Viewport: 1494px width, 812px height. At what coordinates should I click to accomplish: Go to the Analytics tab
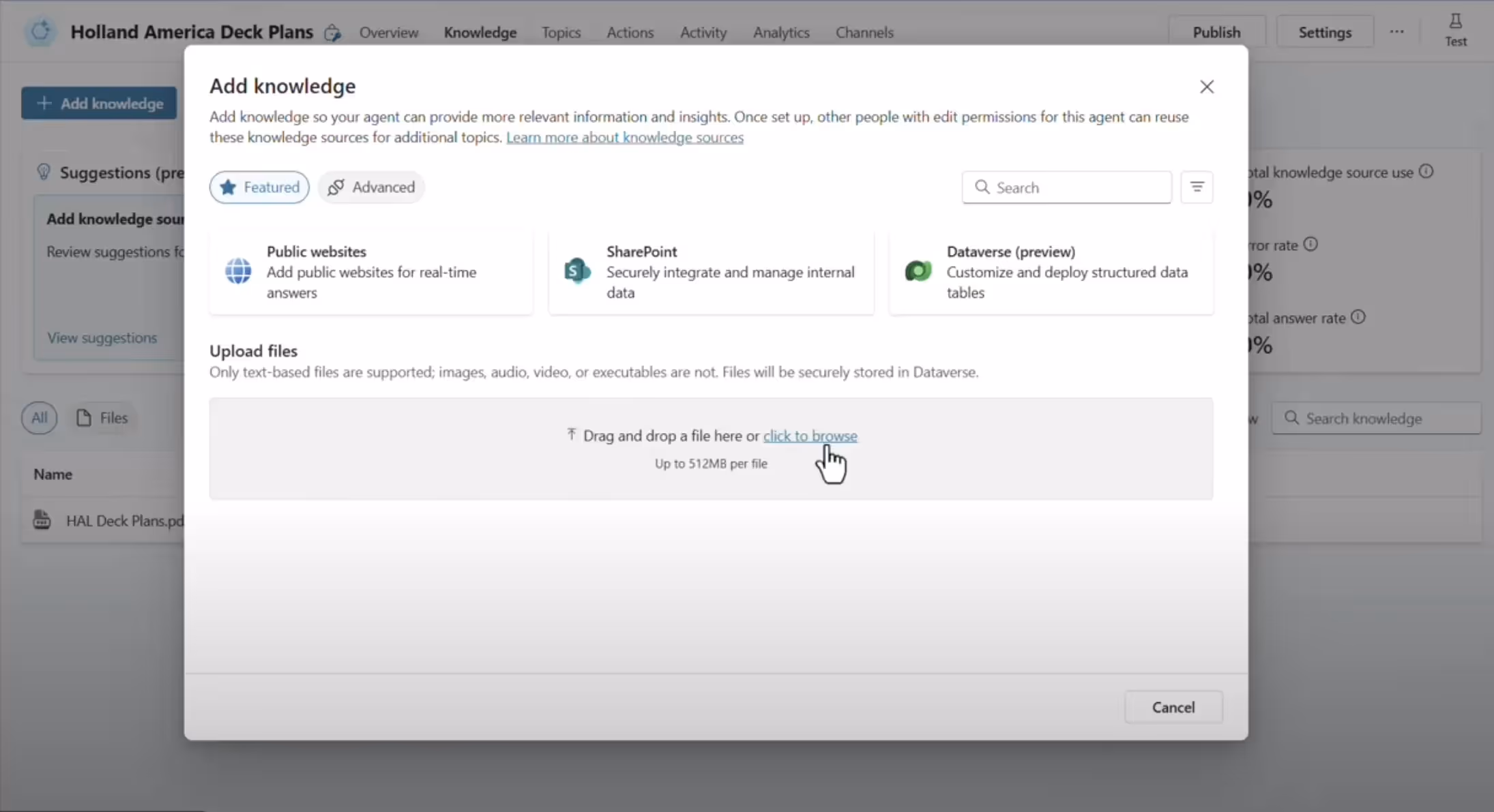781,32
